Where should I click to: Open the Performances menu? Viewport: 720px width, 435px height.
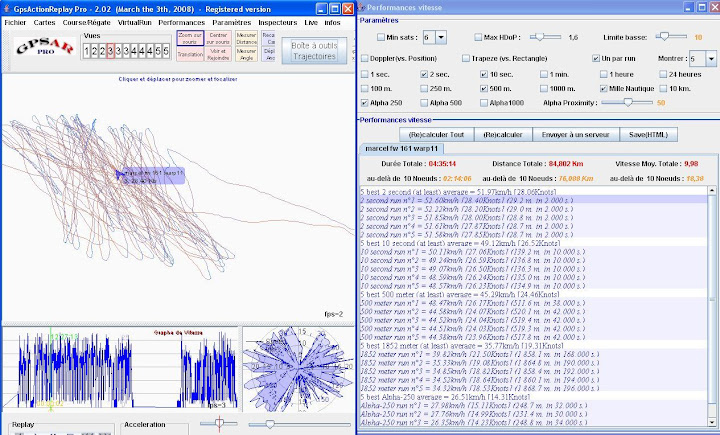coord(181,20)
